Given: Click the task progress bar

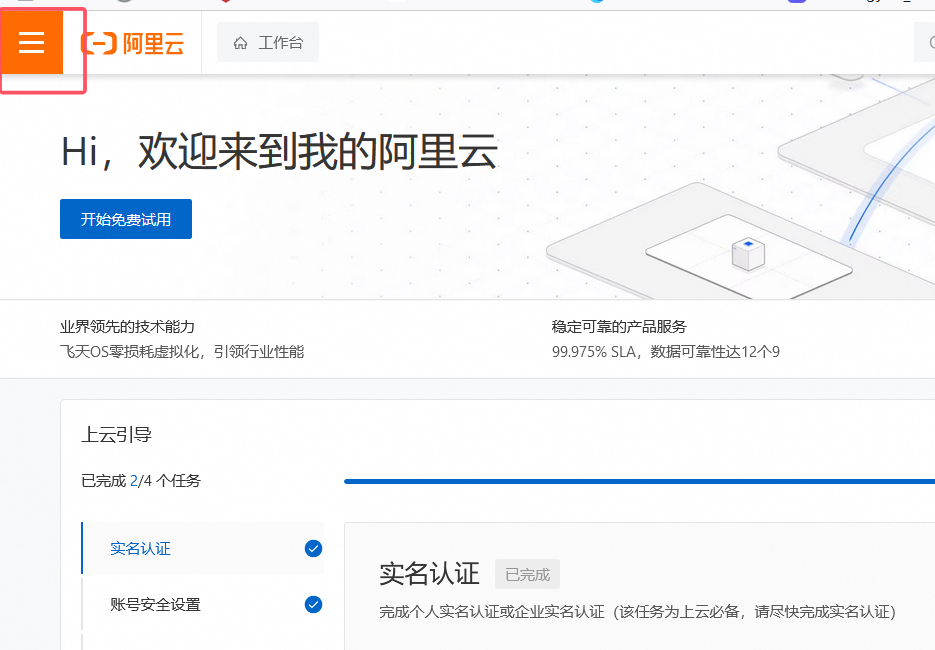Looking at the screenshot, I should pyautogui.click(x=639, y=481).
